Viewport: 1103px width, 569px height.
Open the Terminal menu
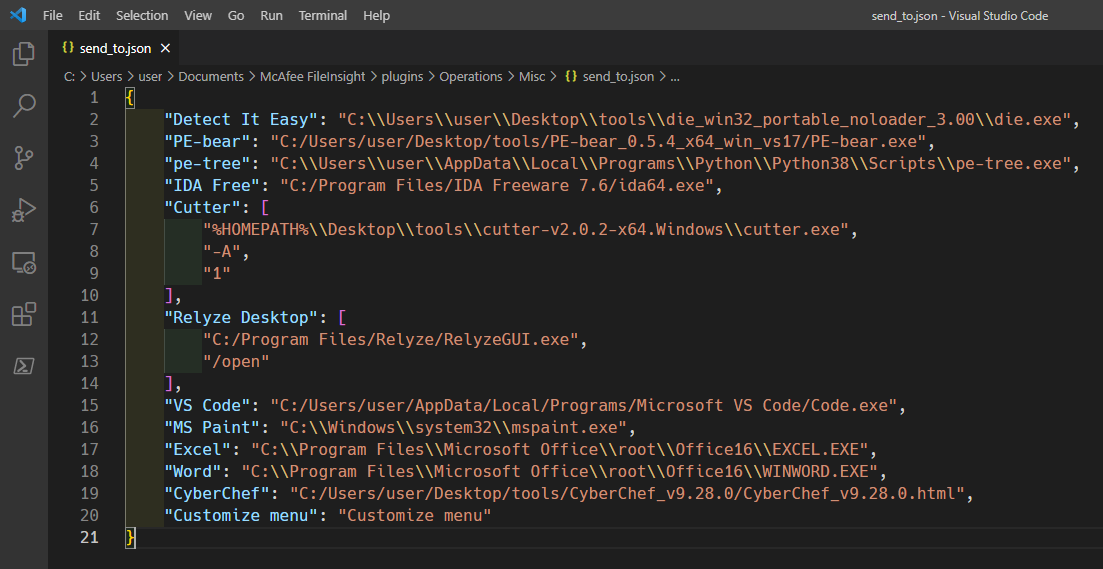[x=323, y=15]
